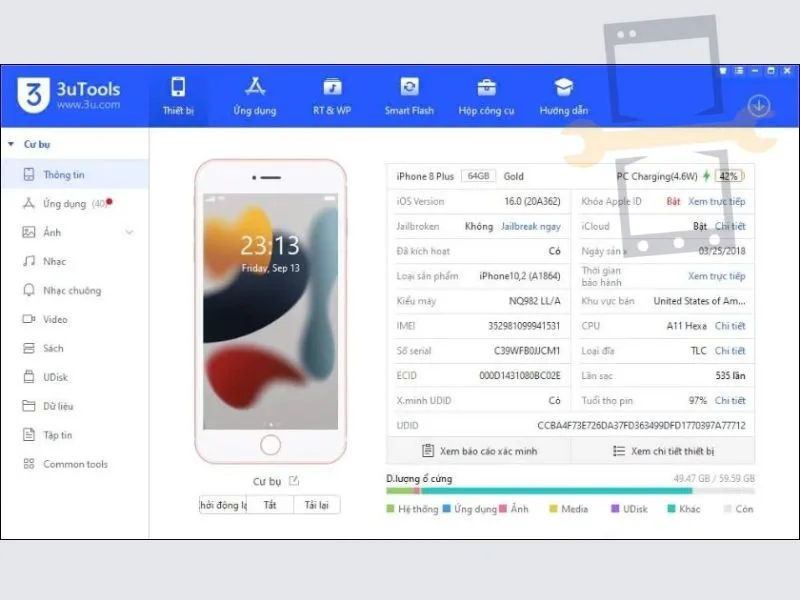Click the UDisk purple legend swatch
The height and width of the screenshot is (600, 800).
coord(615,509)
